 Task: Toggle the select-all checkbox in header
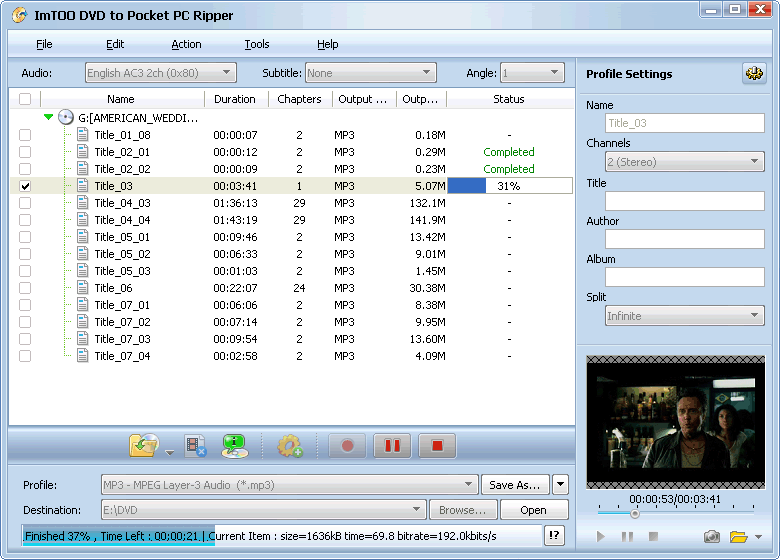pyautogui.click(x=25, y=99)
